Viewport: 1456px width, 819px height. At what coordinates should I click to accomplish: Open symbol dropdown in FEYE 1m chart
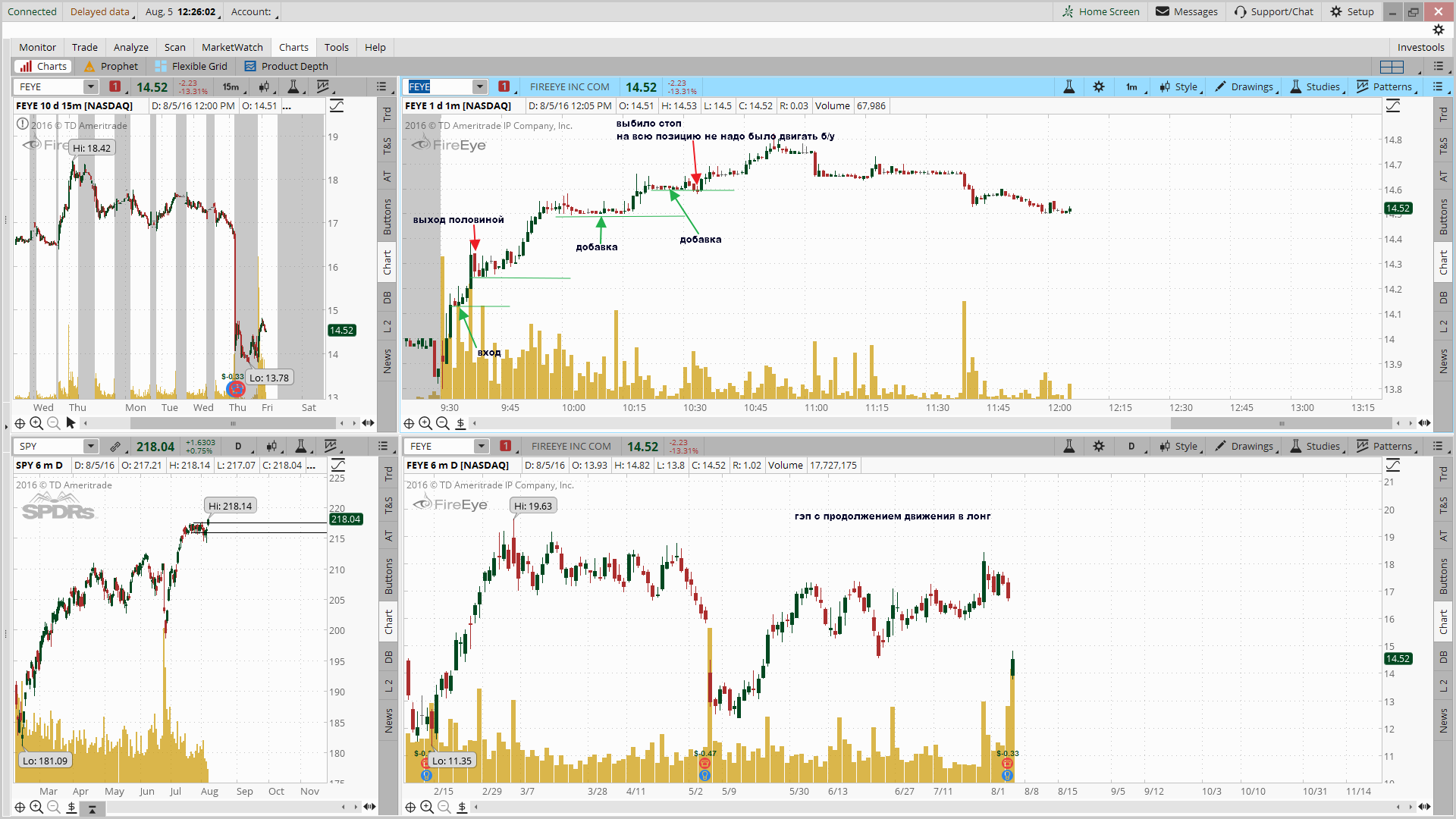click(x=479, y=86)
